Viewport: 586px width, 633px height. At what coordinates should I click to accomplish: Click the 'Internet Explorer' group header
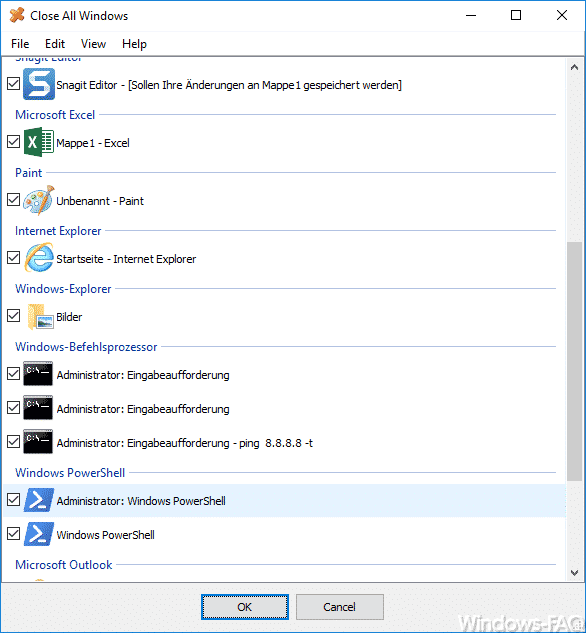58,231
